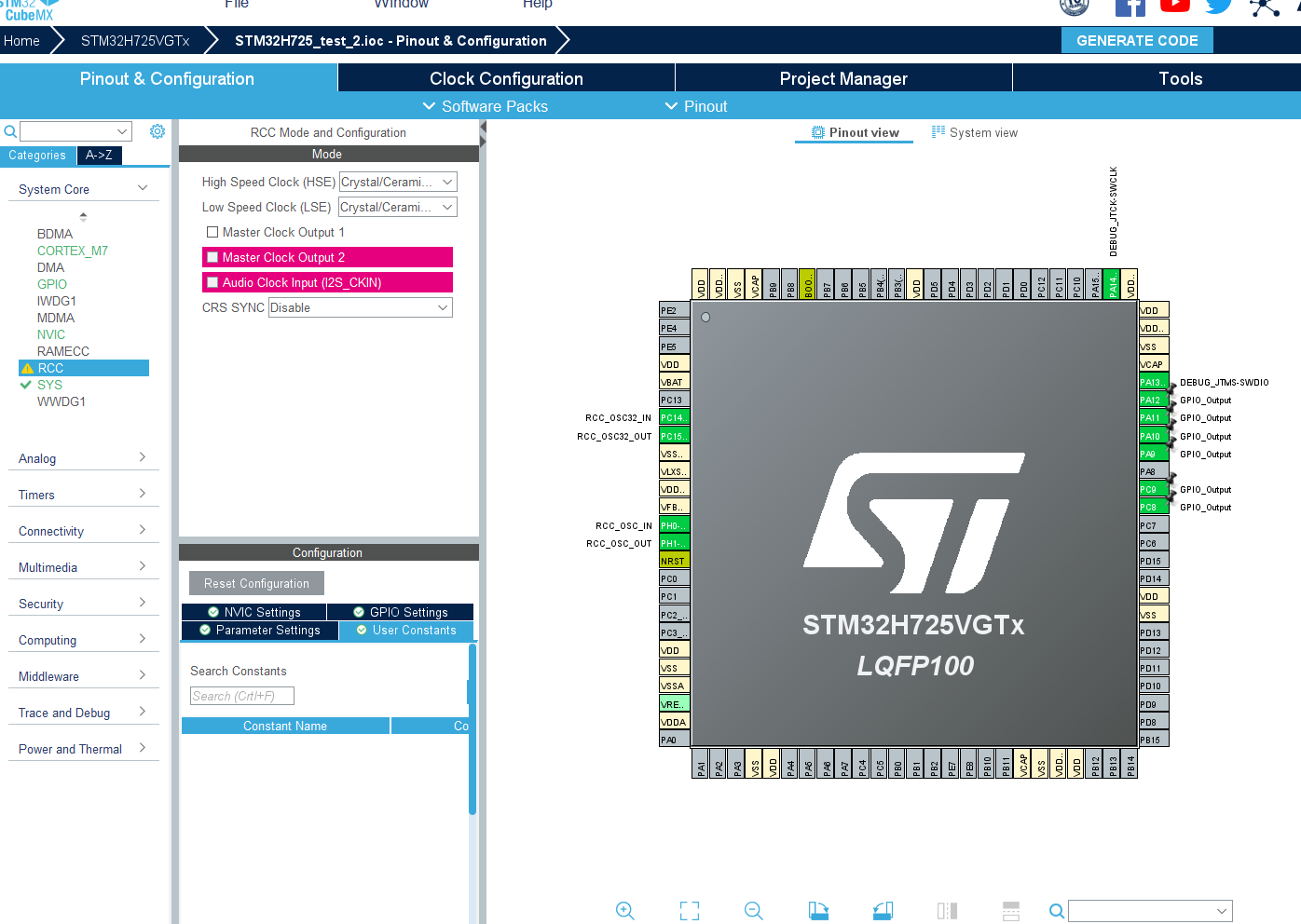The width and height of the screenshot is (1301, 924).
Task: Open High Speed Clock (HSE) dropdown
Action: 398,182
